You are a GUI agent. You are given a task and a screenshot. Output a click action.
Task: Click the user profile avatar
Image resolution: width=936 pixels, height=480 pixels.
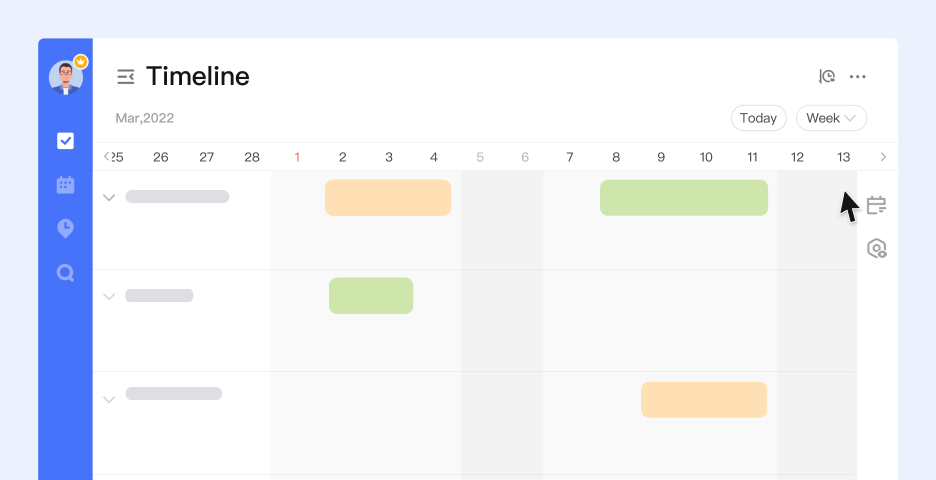tap(66, 78)
